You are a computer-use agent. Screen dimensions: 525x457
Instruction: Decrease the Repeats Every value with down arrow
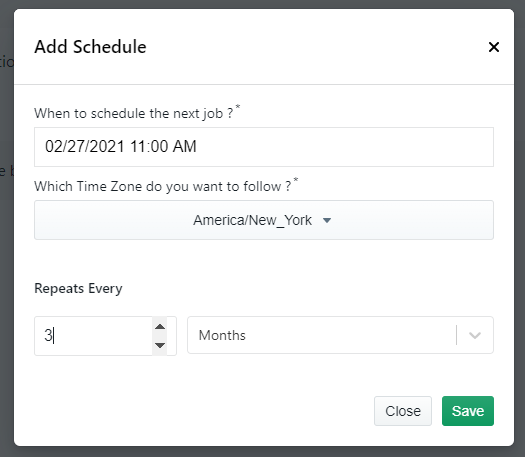click(x=160, y=345)
